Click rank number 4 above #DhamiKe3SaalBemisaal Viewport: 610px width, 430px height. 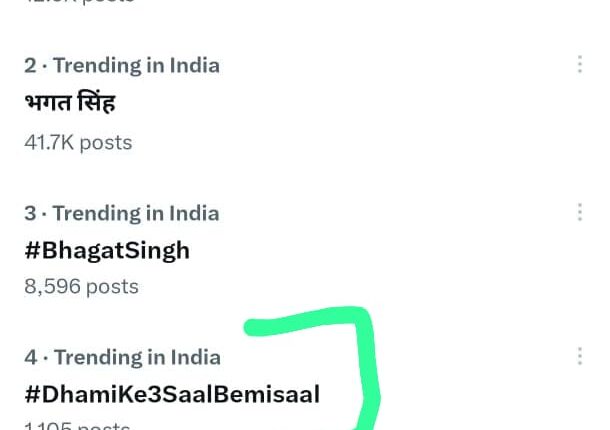[x=31, y=357]
